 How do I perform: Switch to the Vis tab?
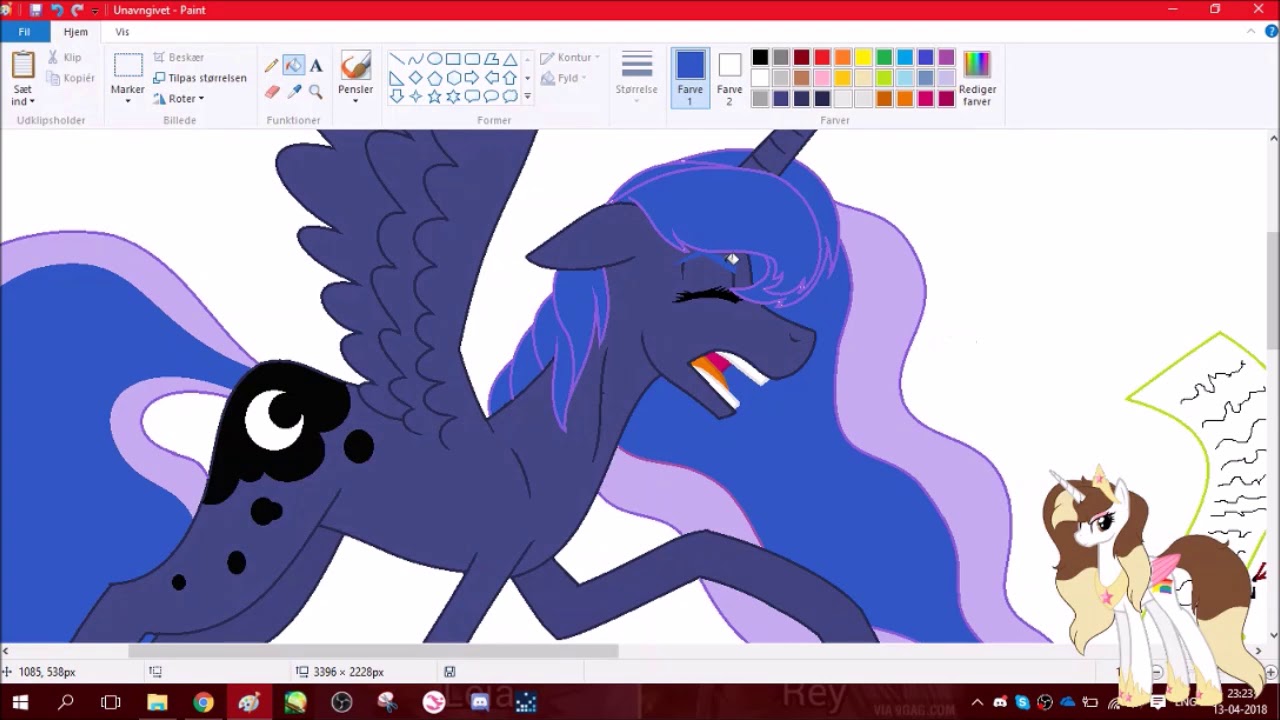coord(122,32)
